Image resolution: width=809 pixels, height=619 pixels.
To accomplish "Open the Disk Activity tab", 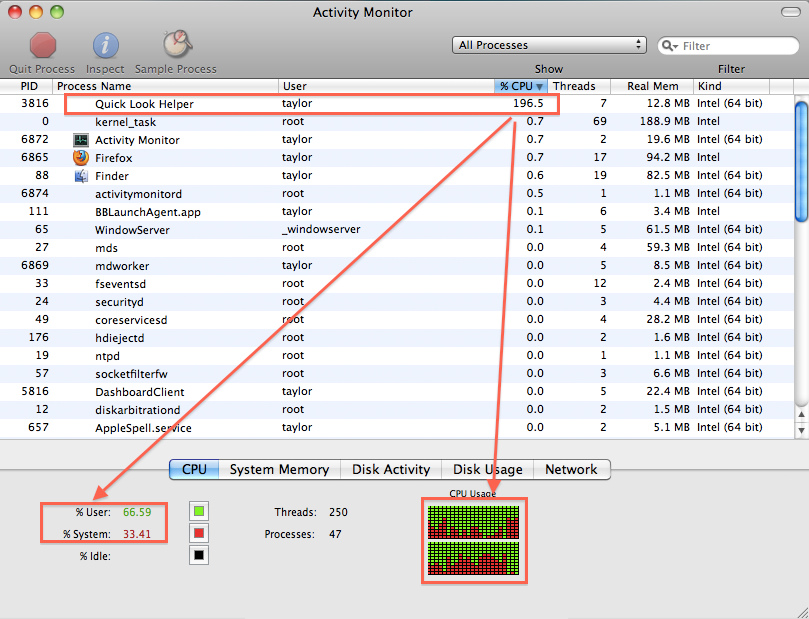I will pos(391,469).
